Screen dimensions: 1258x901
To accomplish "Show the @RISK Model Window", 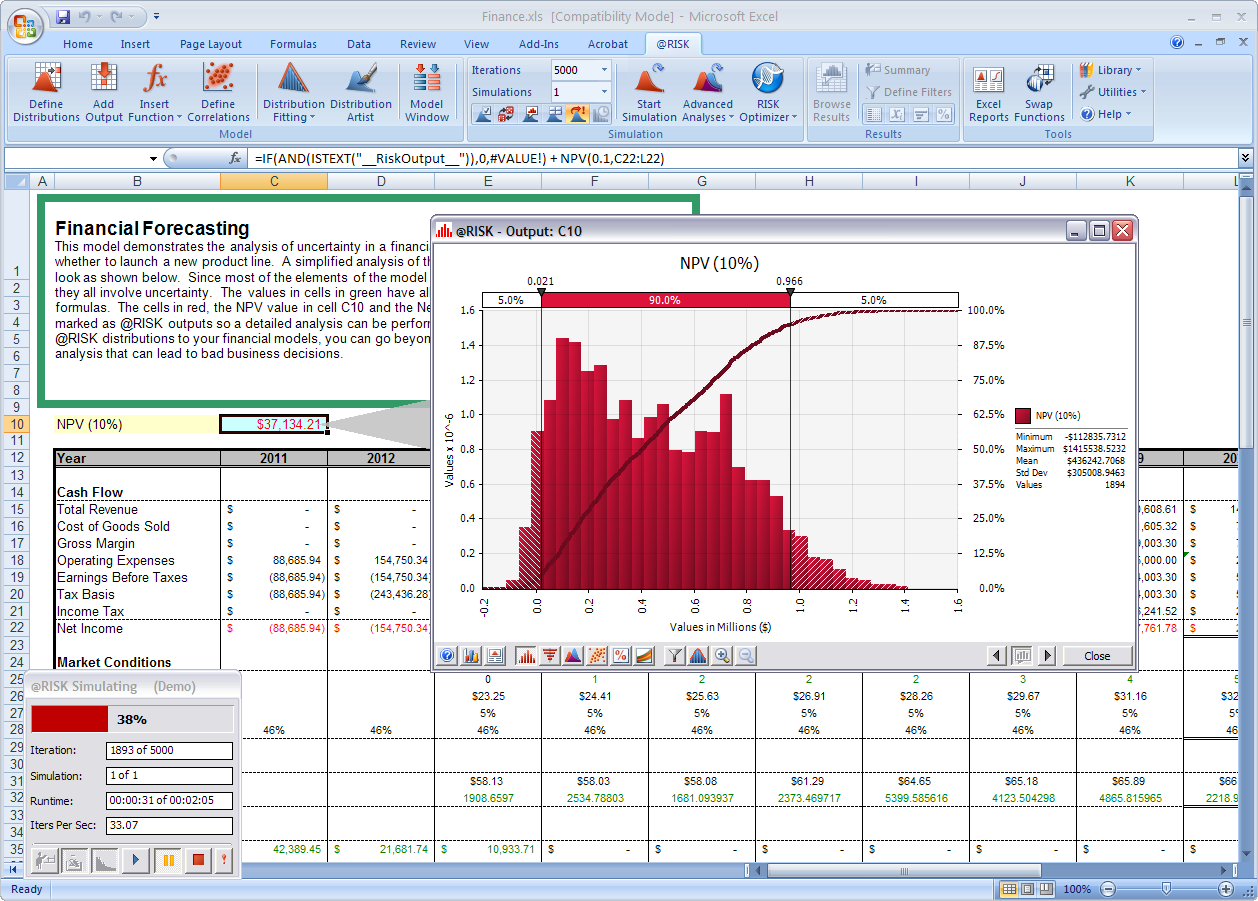I will coord(427,92).
